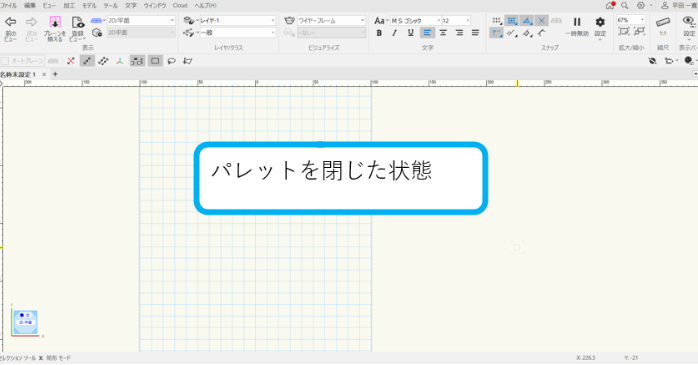Click the 2D平面 cube lock icon

97,32
